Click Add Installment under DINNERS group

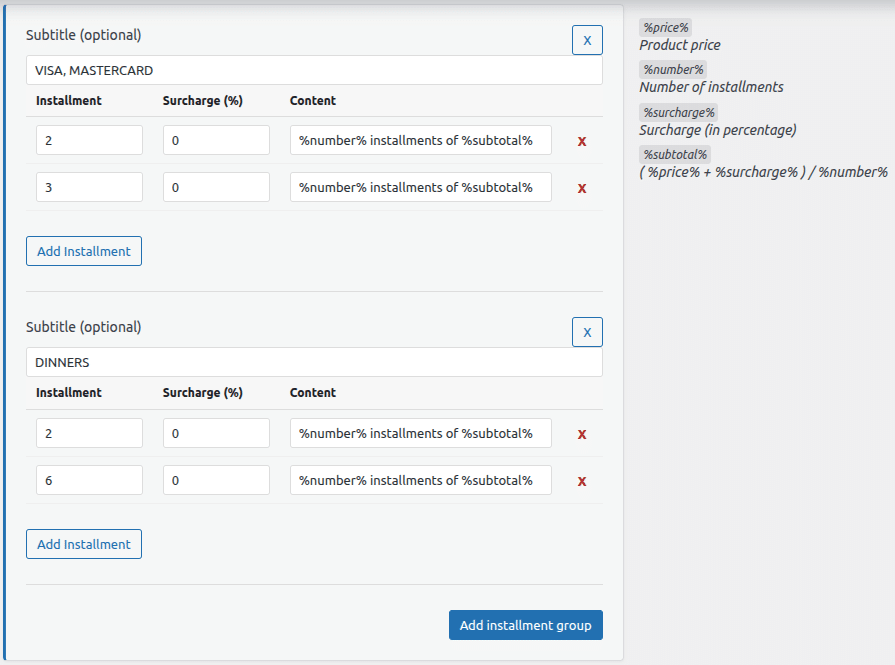click(x=84, y=544)
